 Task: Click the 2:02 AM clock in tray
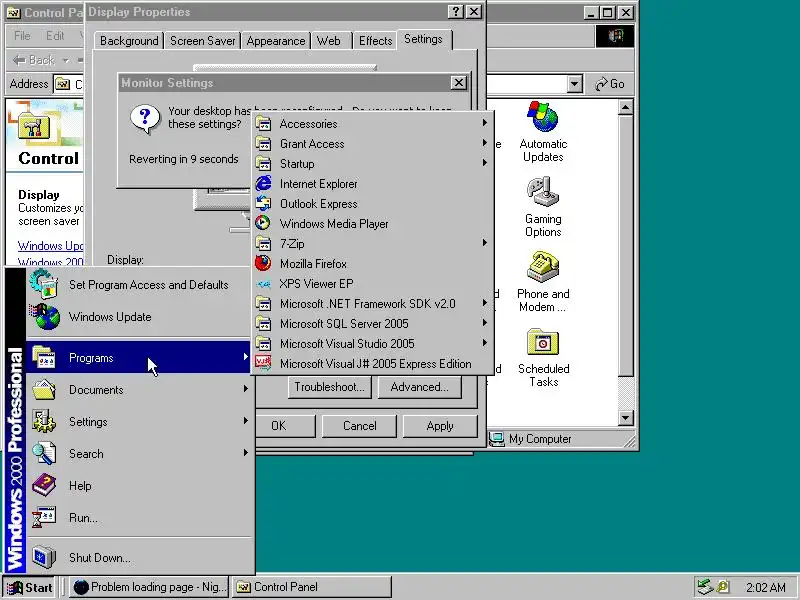pyautogui.click(x=765, y=588)
